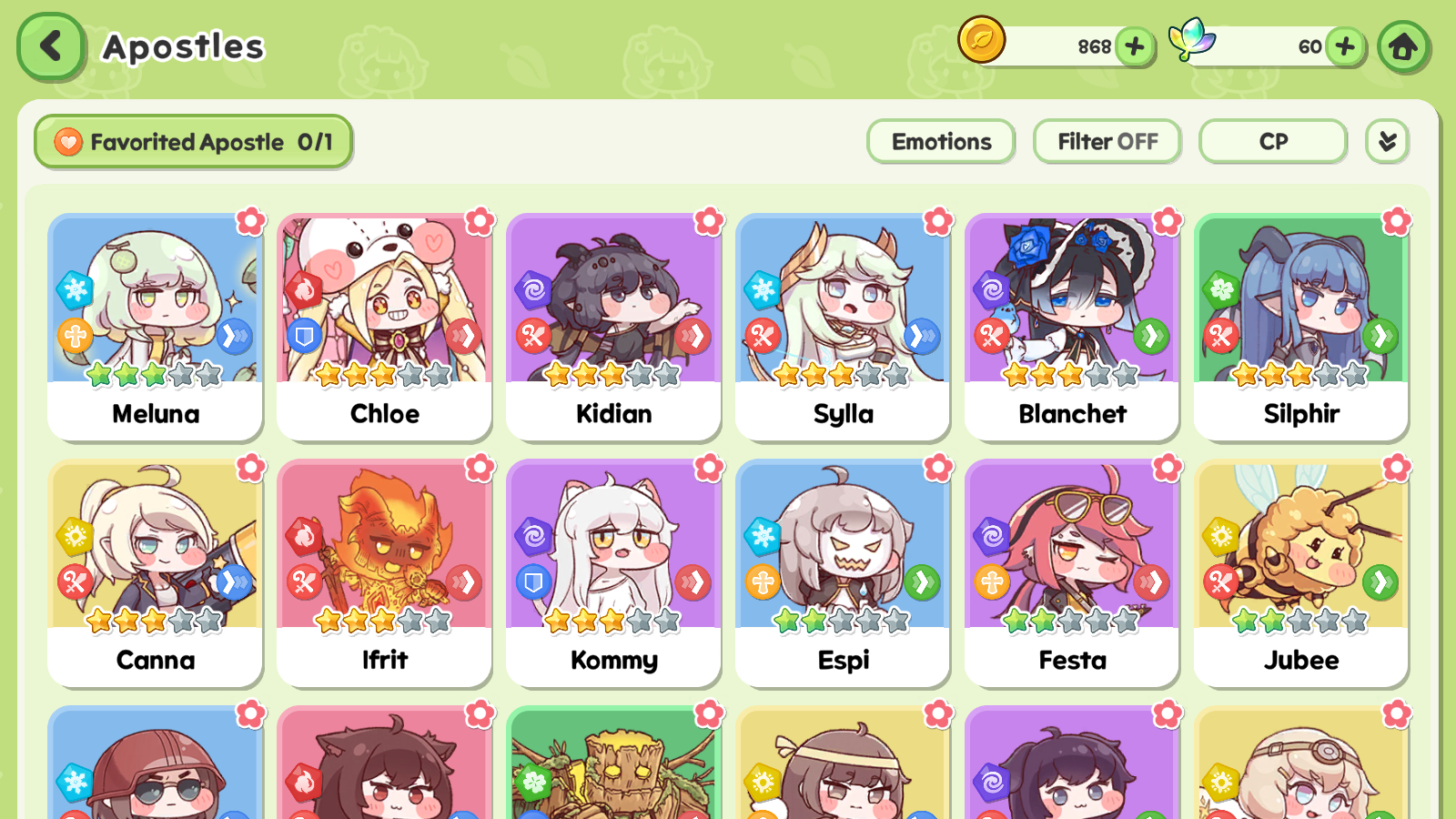
Task: Toggle the Emotions display button
Action: tap(941, 142)
